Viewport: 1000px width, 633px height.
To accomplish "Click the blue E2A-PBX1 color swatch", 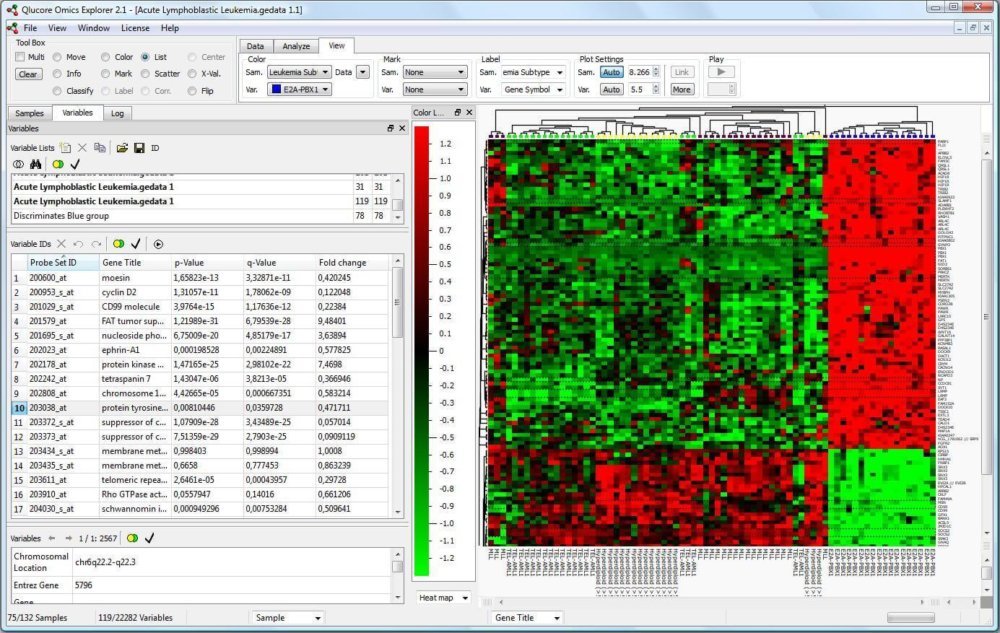I will point(276,90).
